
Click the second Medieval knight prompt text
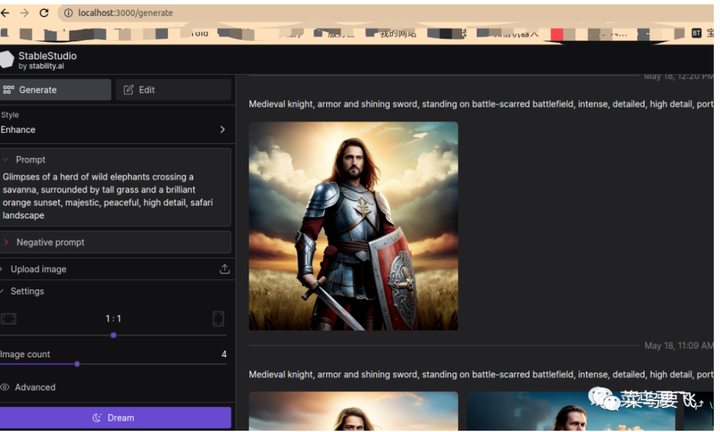pos(481,375)
